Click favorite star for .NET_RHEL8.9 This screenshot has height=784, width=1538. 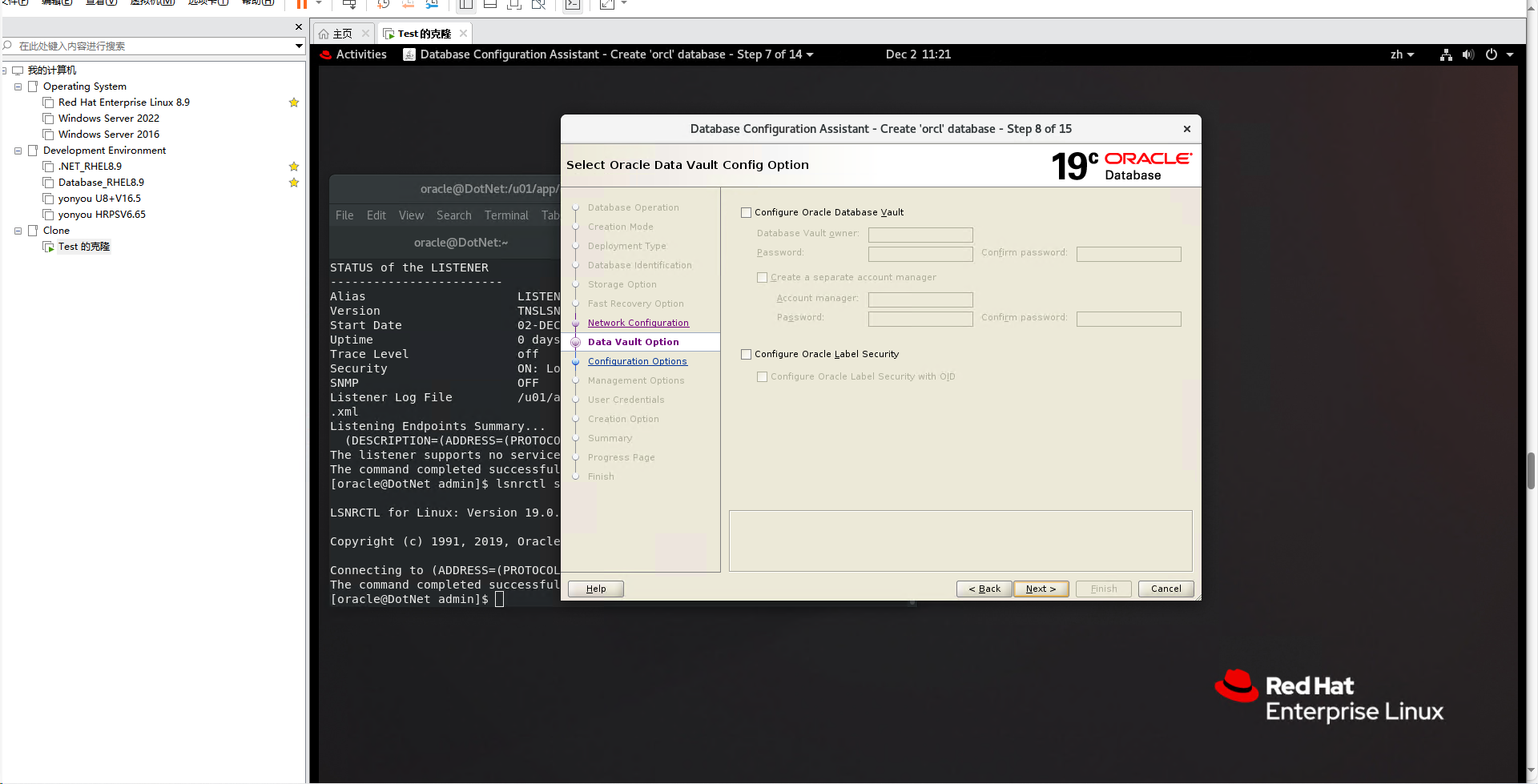pos(294,167)
